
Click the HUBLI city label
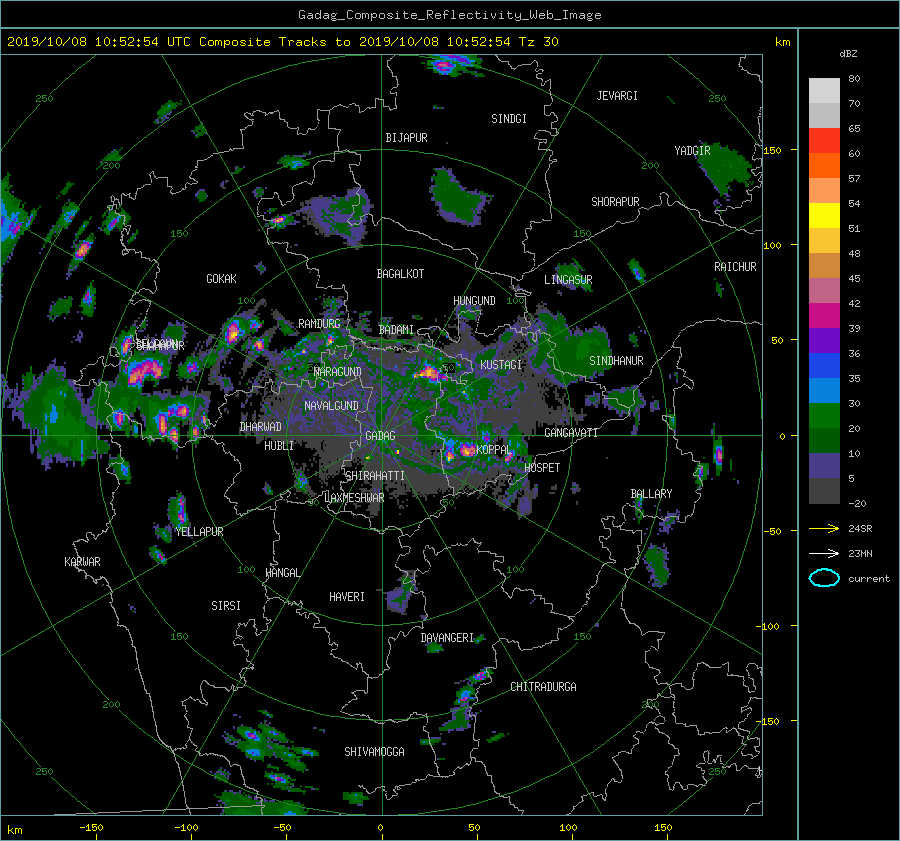click(x=279, y=445)
